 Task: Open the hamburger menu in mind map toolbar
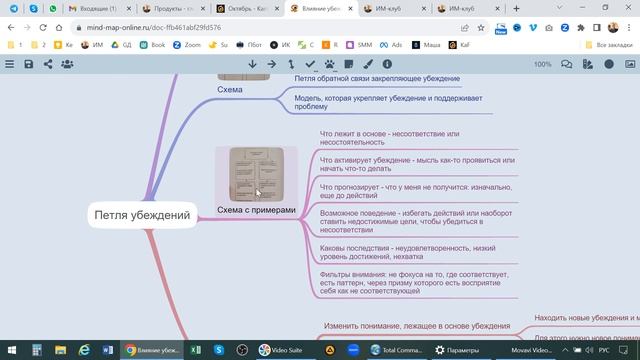(9, 64)
